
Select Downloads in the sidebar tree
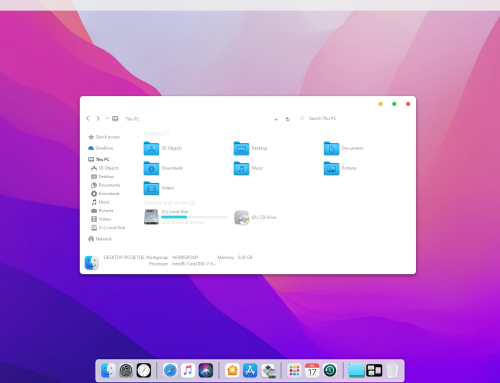coord(105,194)
